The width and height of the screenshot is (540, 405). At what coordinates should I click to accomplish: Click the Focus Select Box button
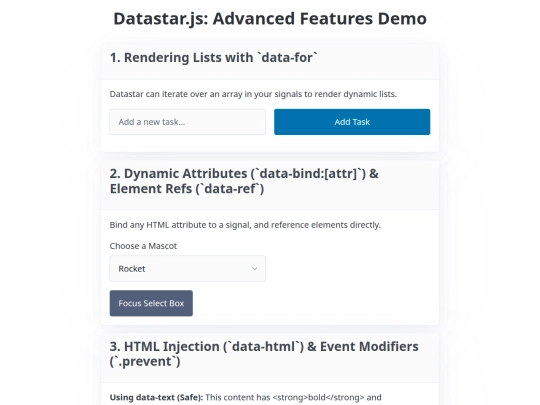pyautogui.click(x=151, y=303)
